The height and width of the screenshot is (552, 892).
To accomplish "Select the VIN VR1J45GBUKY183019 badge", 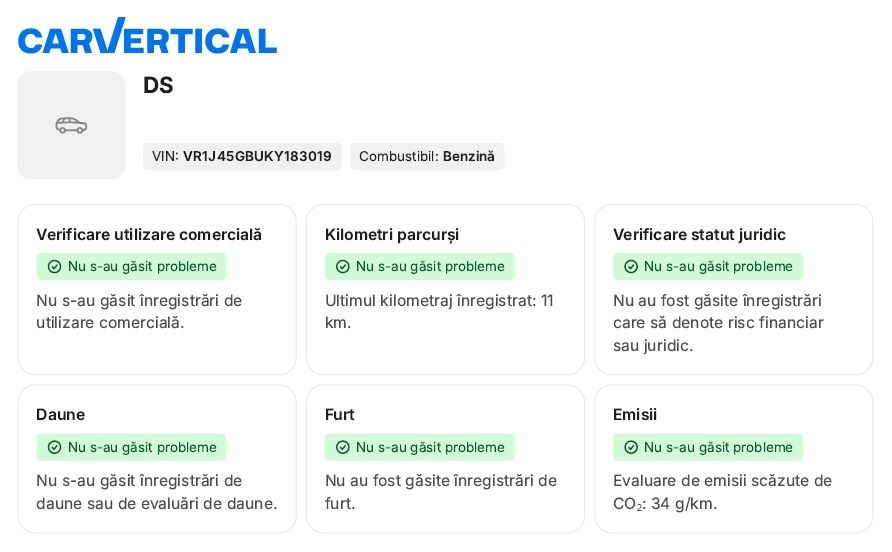I will (242, 156).
